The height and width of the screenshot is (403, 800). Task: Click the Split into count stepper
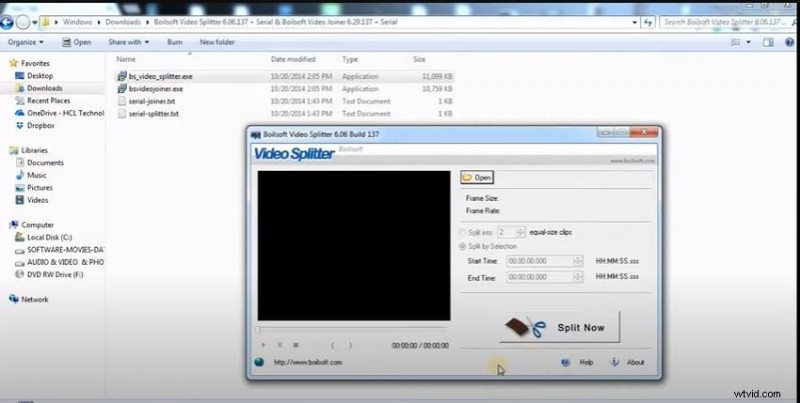(520, 232)
